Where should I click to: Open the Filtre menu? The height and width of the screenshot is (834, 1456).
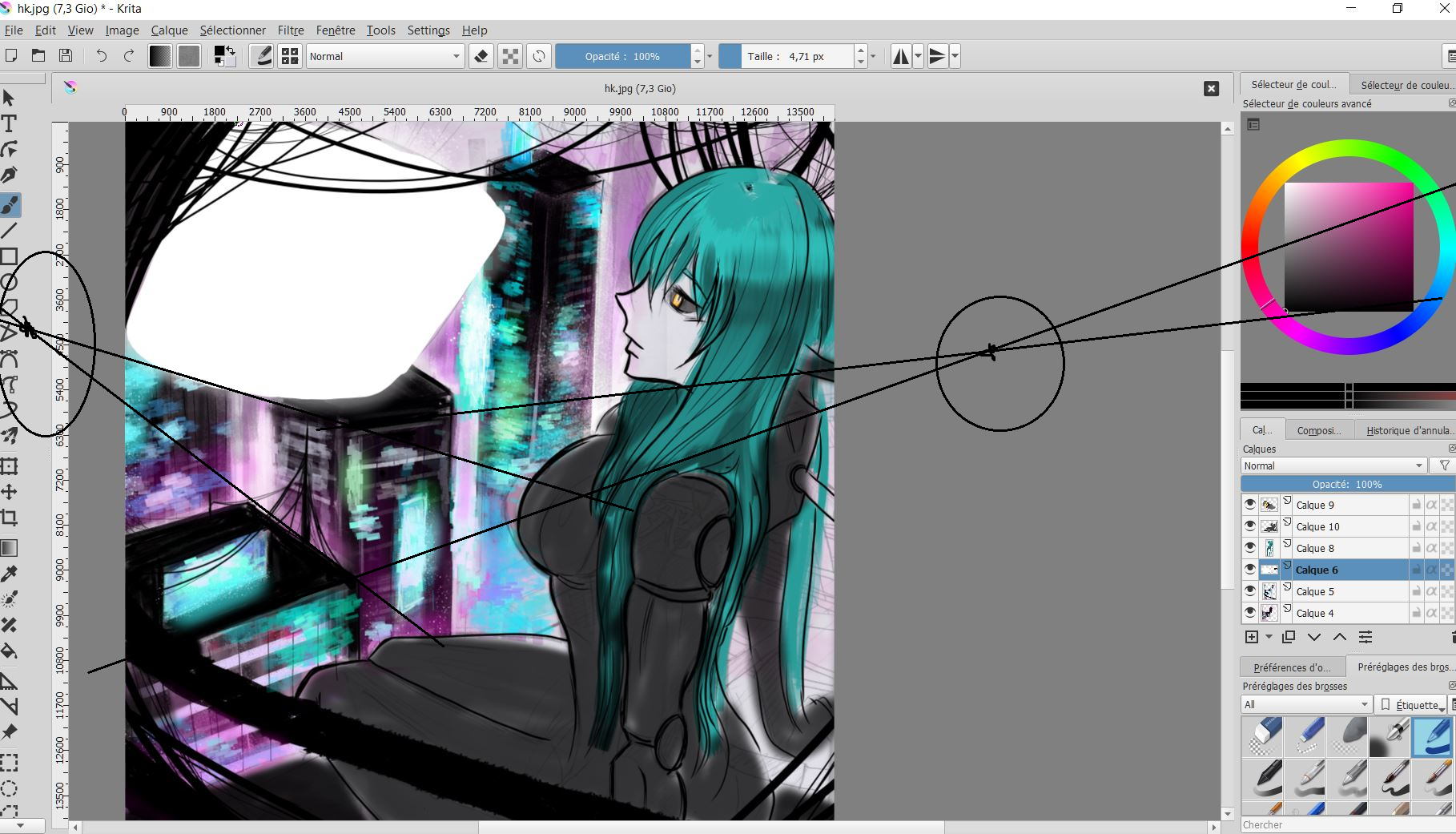(x=290, y=30)
